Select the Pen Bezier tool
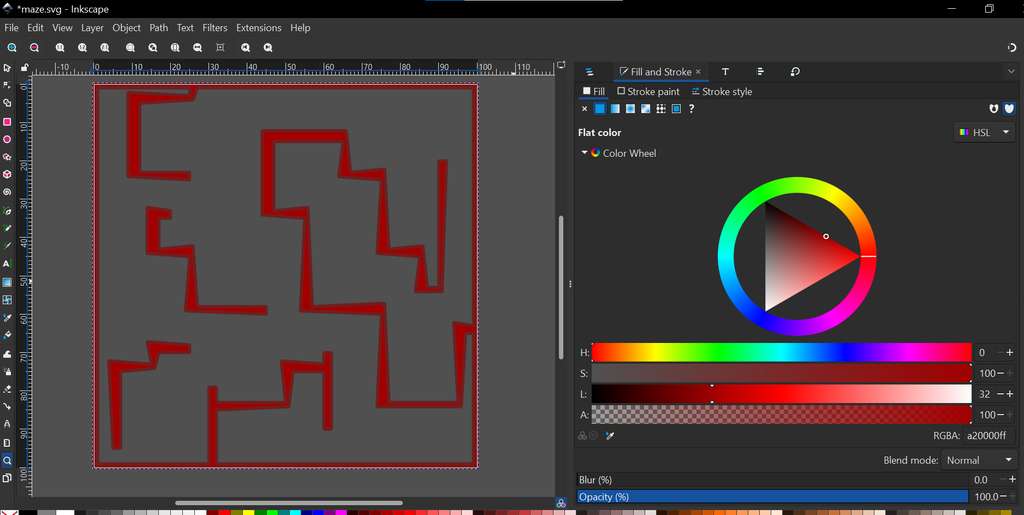1024x515 pixels. coord(7,211)
